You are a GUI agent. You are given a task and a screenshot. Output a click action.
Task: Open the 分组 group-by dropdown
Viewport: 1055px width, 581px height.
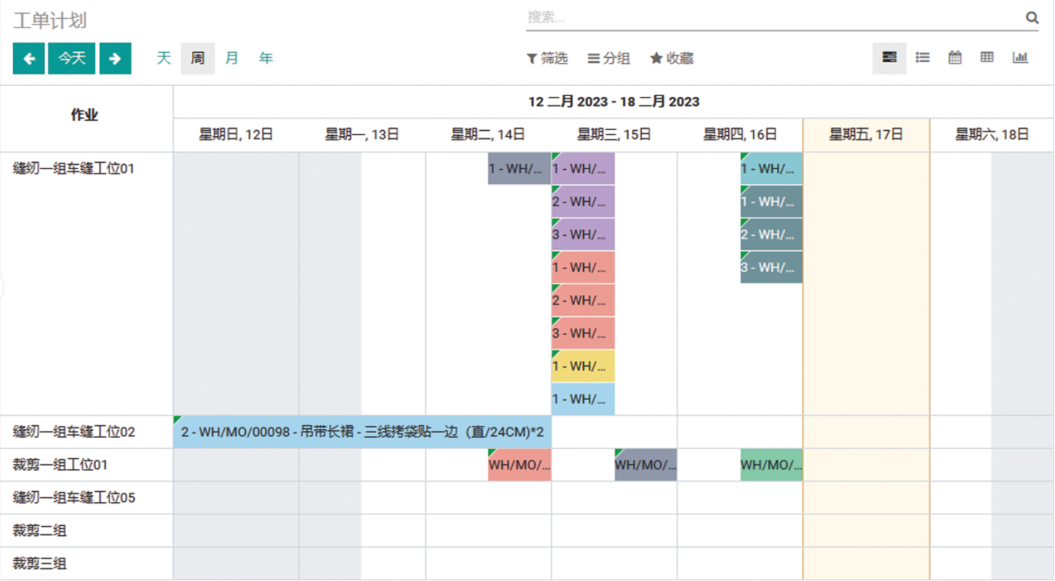click(609, 59)
